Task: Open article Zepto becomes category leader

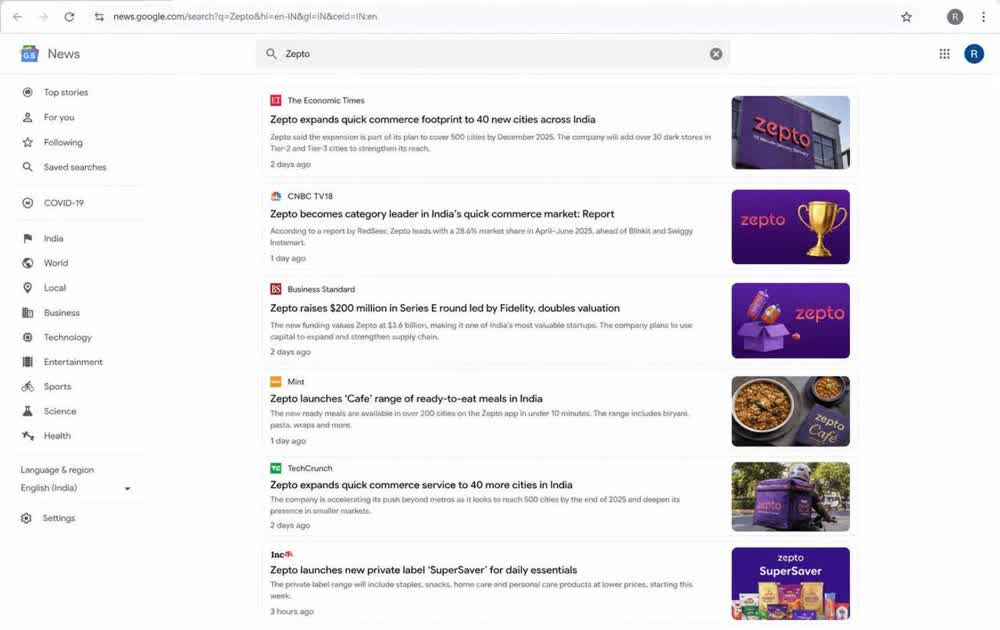Action: click(x=442, y=214)
